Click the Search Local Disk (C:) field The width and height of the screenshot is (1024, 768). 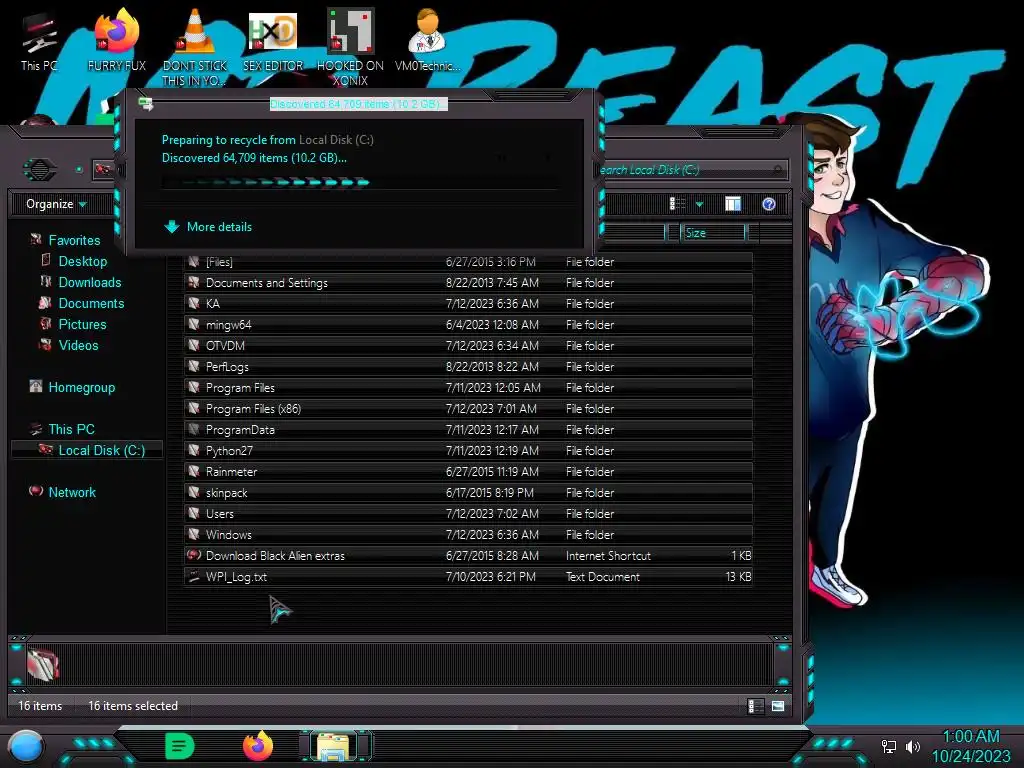(x=692, y=170)
